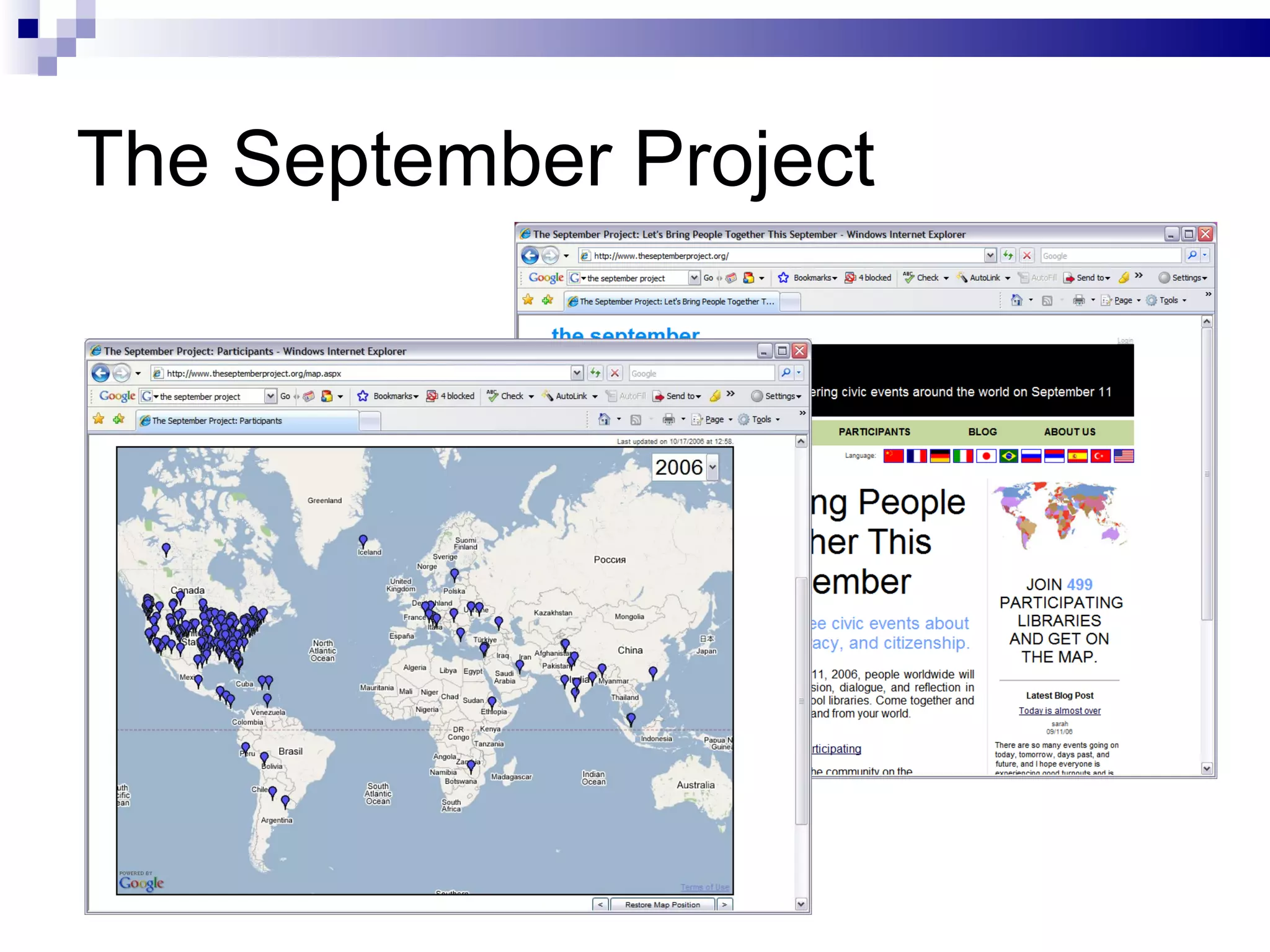Open Tools menu in main September Project window
The height and width of the screenshot is (952, 1270).
click(x=1166, y=300)
